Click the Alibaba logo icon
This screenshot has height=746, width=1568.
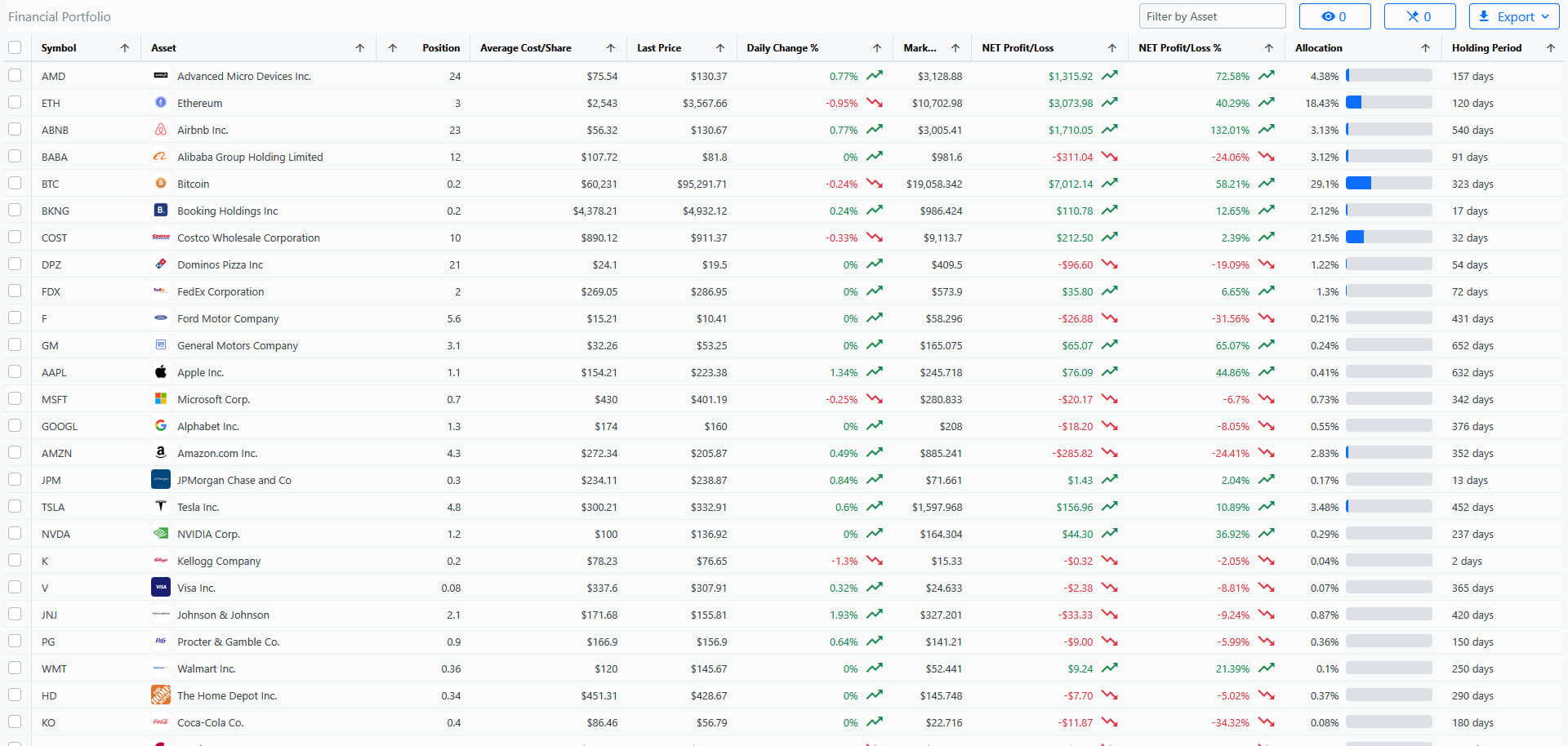[161, 157]
